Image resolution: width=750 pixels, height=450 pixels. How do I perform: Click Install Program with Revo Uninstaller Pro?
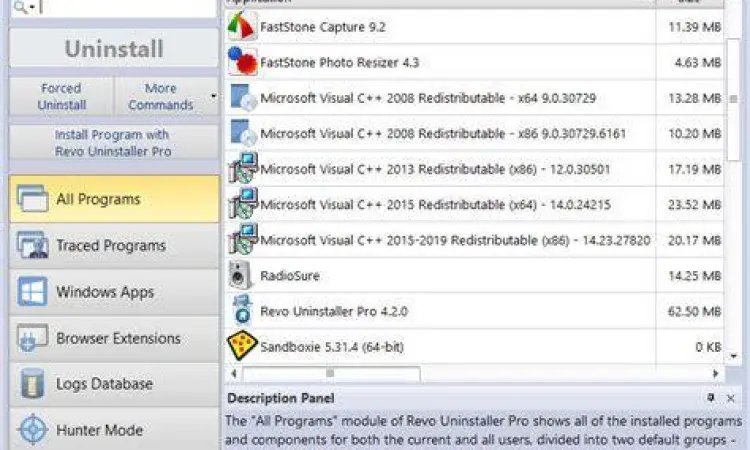(114, 143)
